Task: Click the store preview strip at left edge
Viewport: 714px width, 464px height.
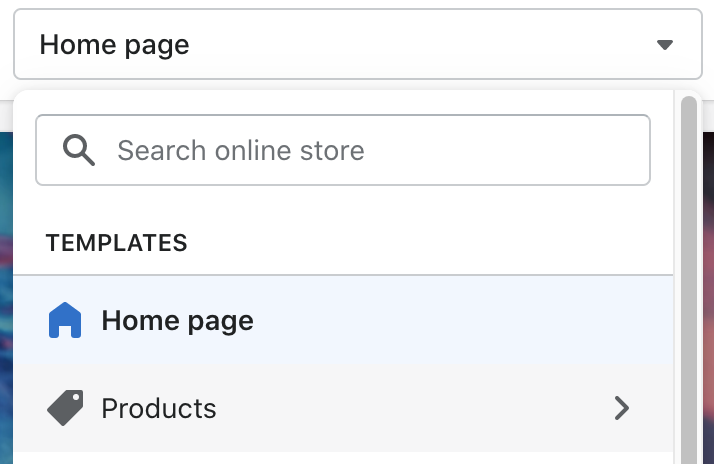Action: (6, 298)
